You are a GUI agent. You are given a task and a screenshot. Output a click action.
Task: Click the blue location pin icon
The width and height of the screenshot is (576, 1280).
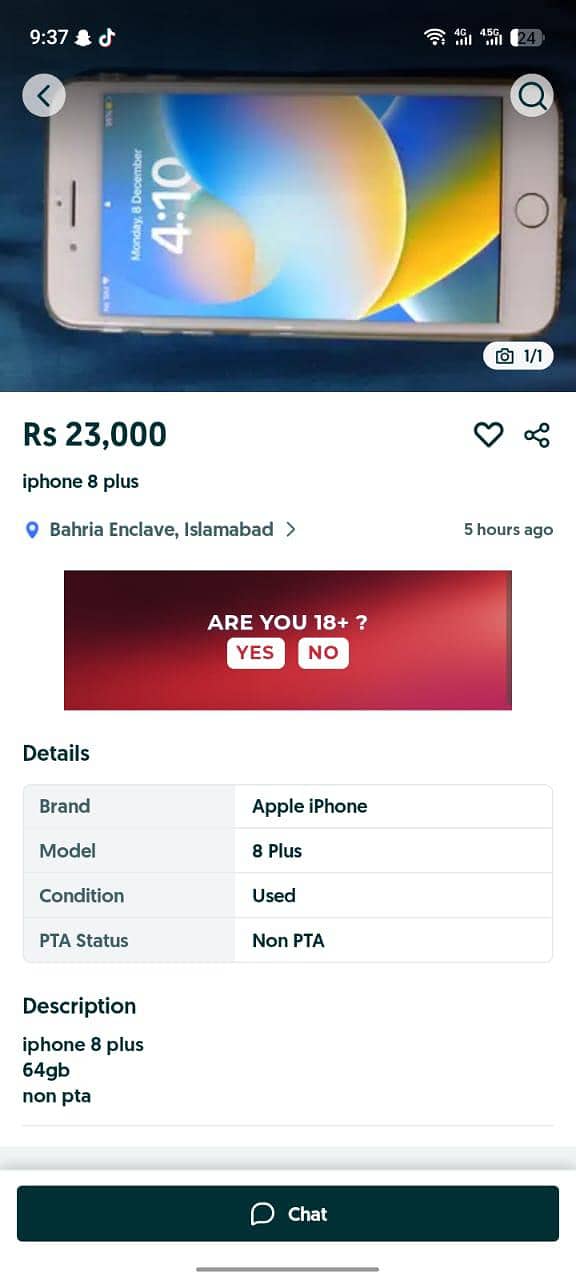(33, 530)
